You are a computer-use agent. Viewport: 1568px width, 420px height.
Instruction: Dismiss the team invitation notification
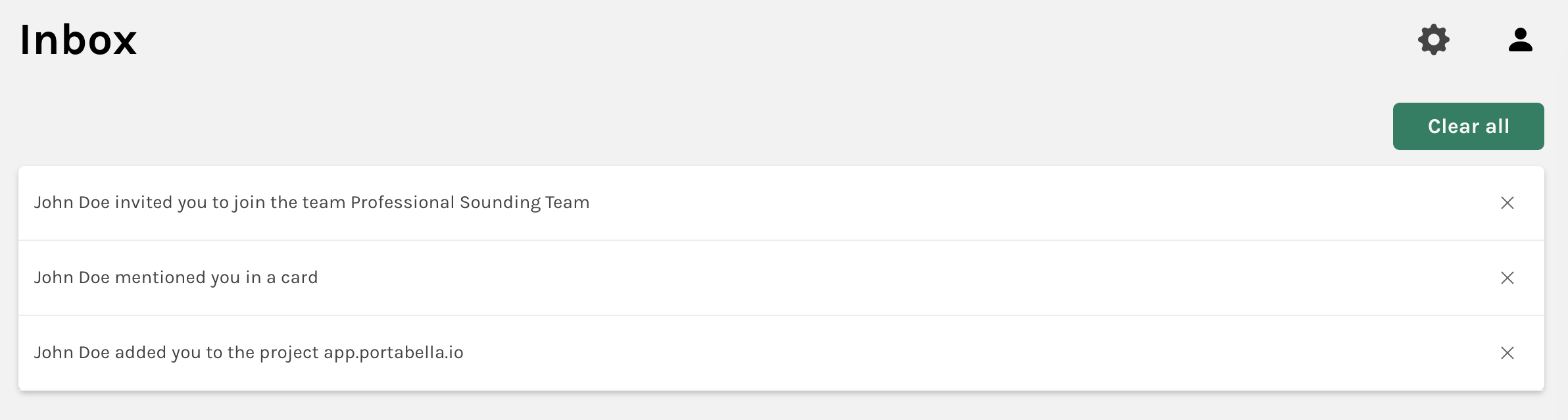point(1507,203)
